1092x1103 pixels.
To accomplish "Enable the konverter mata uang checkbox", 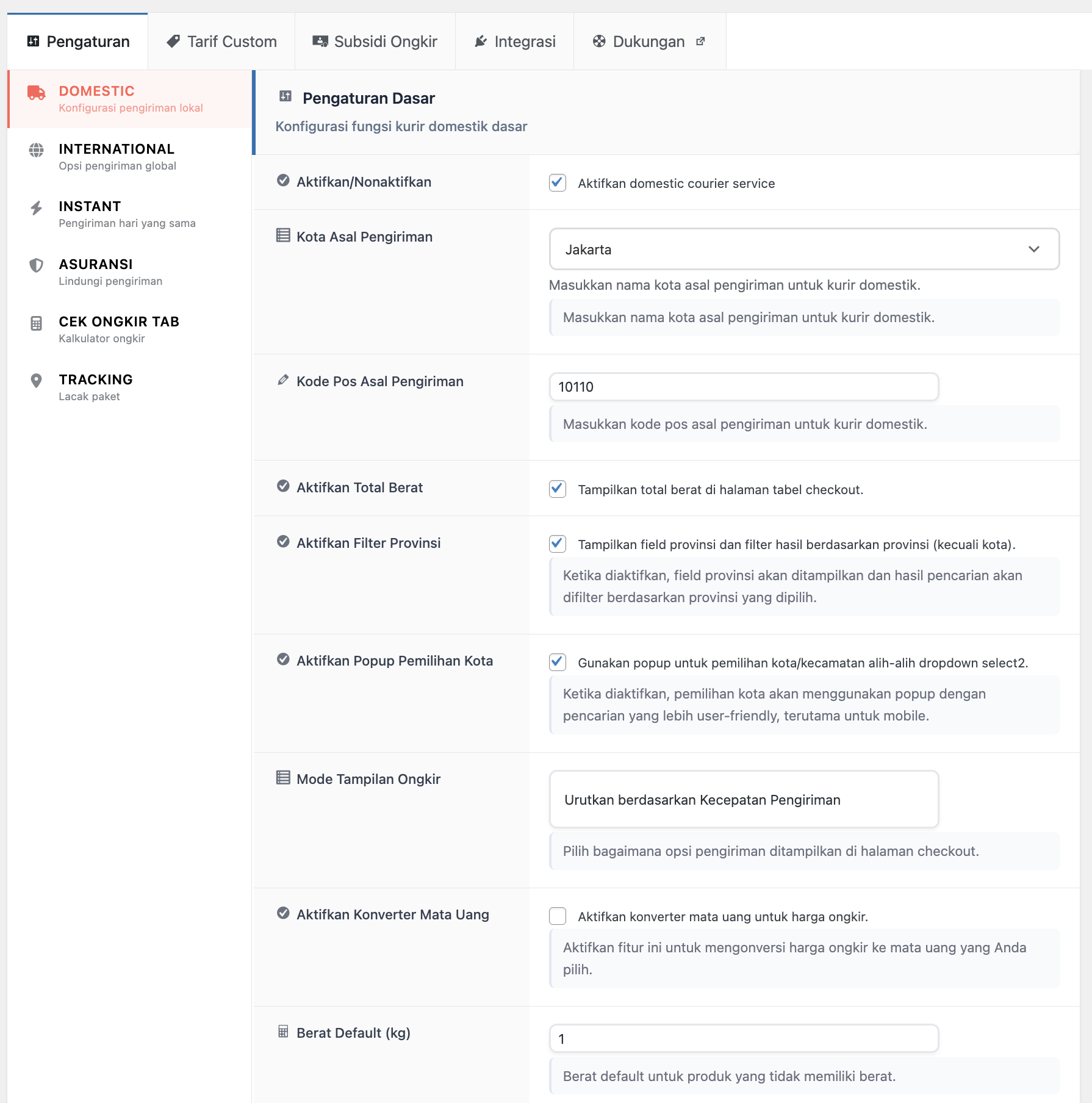I will click(558, 916).
